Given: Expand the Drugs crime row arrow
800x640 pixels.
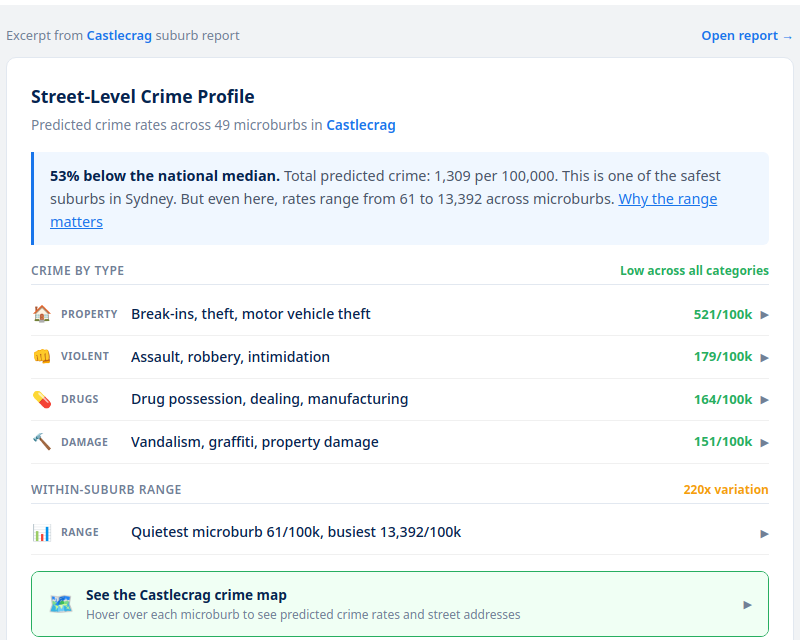Looking at the screenshot, I should tap(764, 400).
